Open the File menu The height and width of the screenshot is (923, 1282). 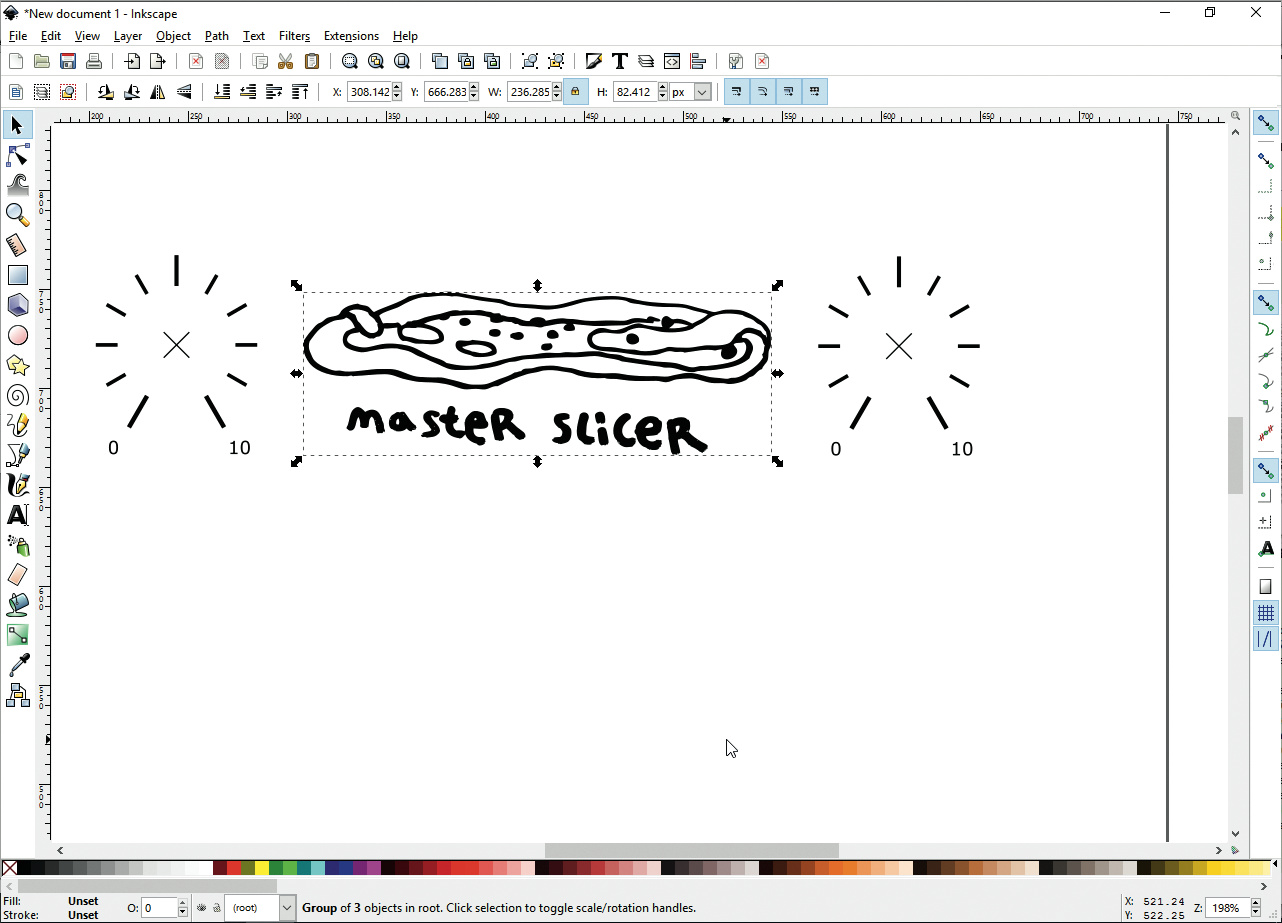pyautogui.click(x=18, y=36)
